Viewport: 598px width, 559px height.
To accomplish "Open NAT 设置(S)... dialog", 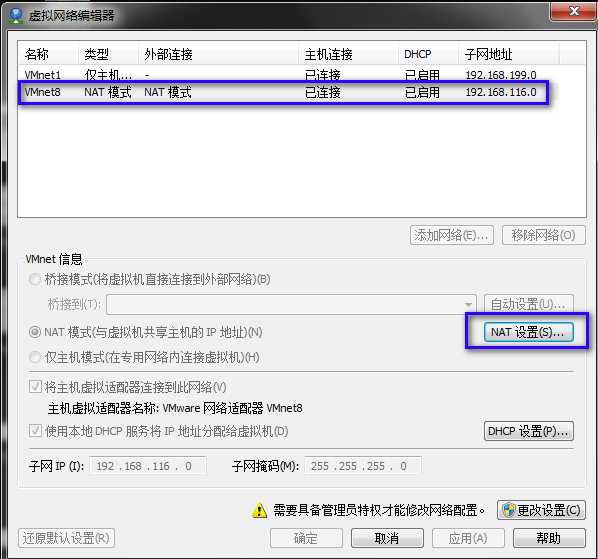I will pyautogui.click(x=529, y=332).
